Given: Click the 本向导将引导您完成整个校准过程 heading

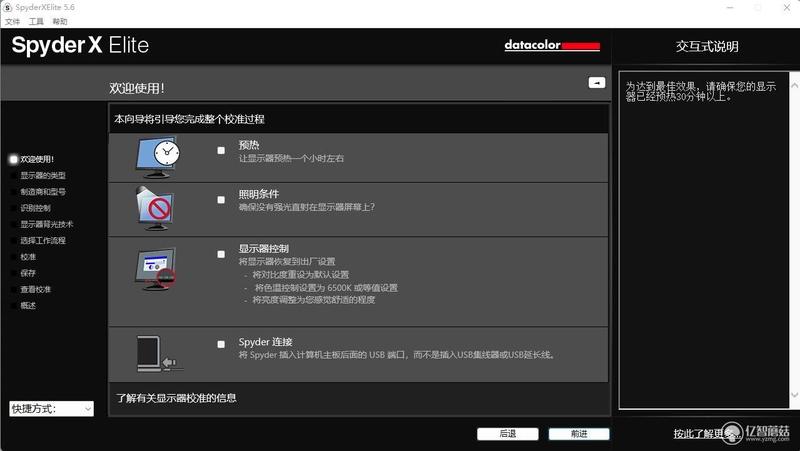Looking at the screenshot, I should point(189,119).
